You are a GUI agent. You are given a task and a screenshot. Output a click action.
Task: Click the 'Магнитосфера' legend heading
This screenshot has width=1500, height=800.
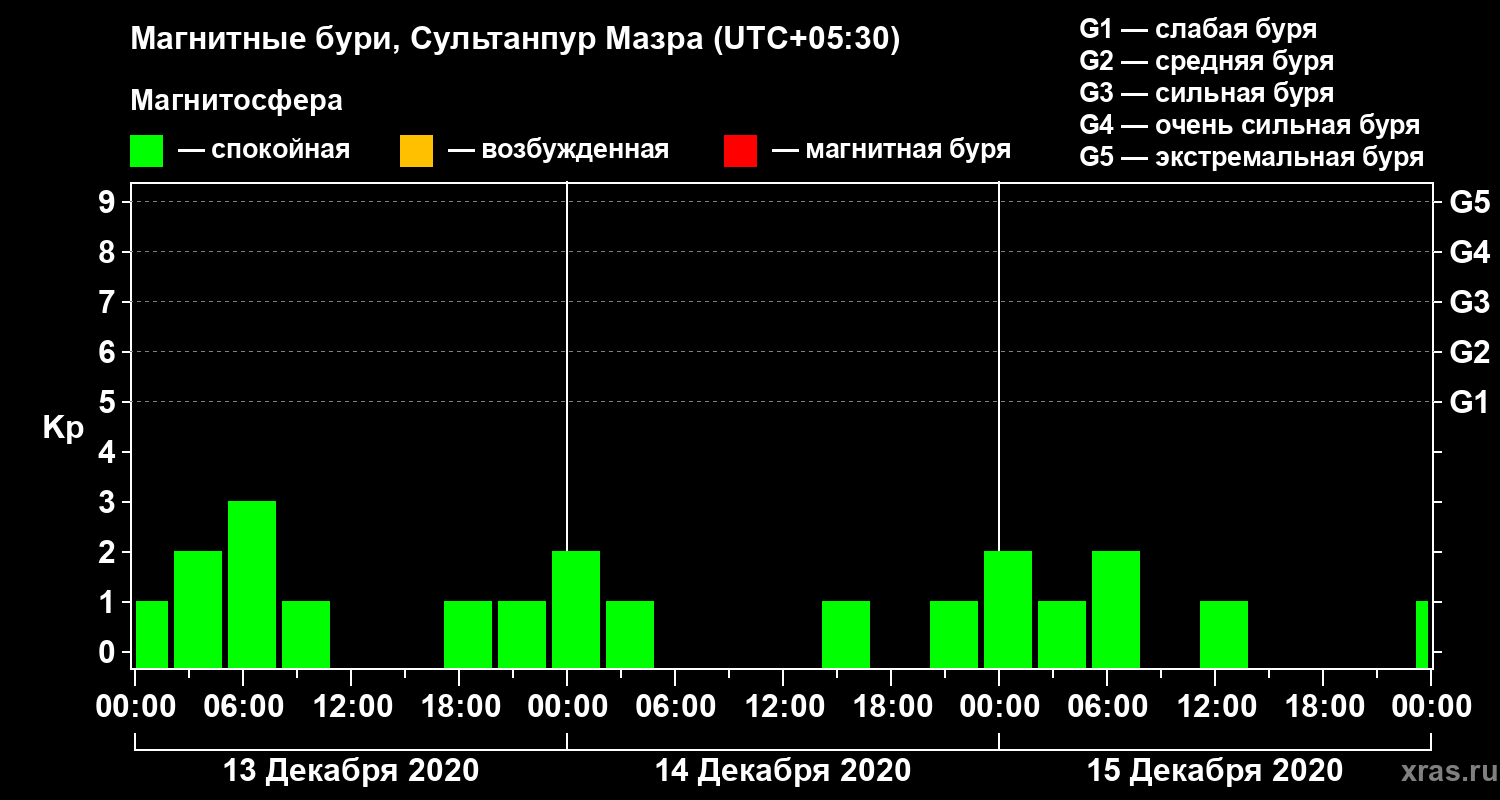(x=236, y=101)
